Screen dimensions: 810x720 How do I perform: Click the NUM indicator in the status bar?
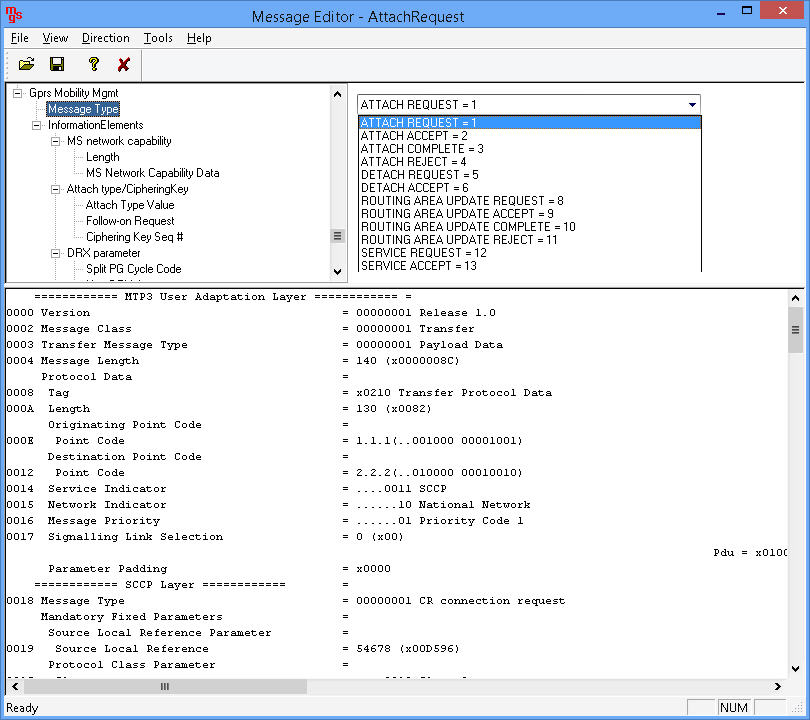pos(733,707)
